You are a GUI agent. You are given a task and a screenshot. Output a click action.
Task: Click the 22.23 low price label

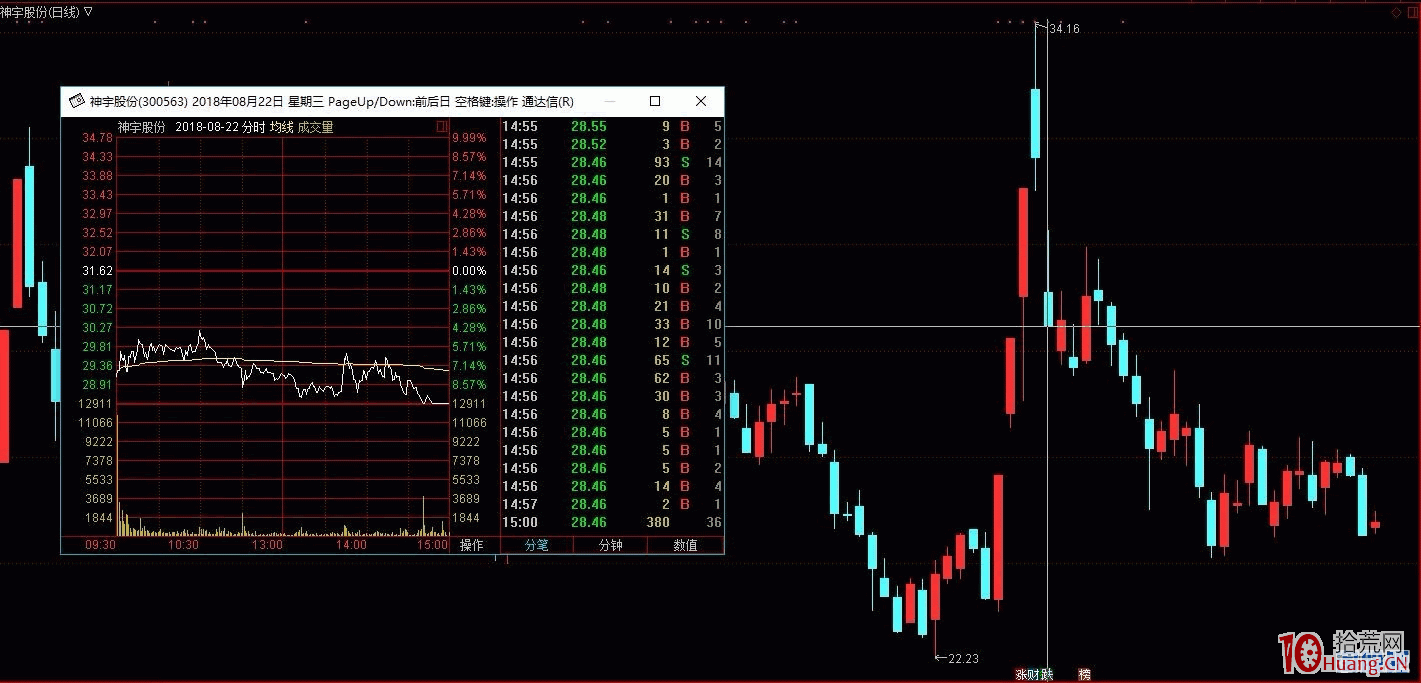pos(963,658)
